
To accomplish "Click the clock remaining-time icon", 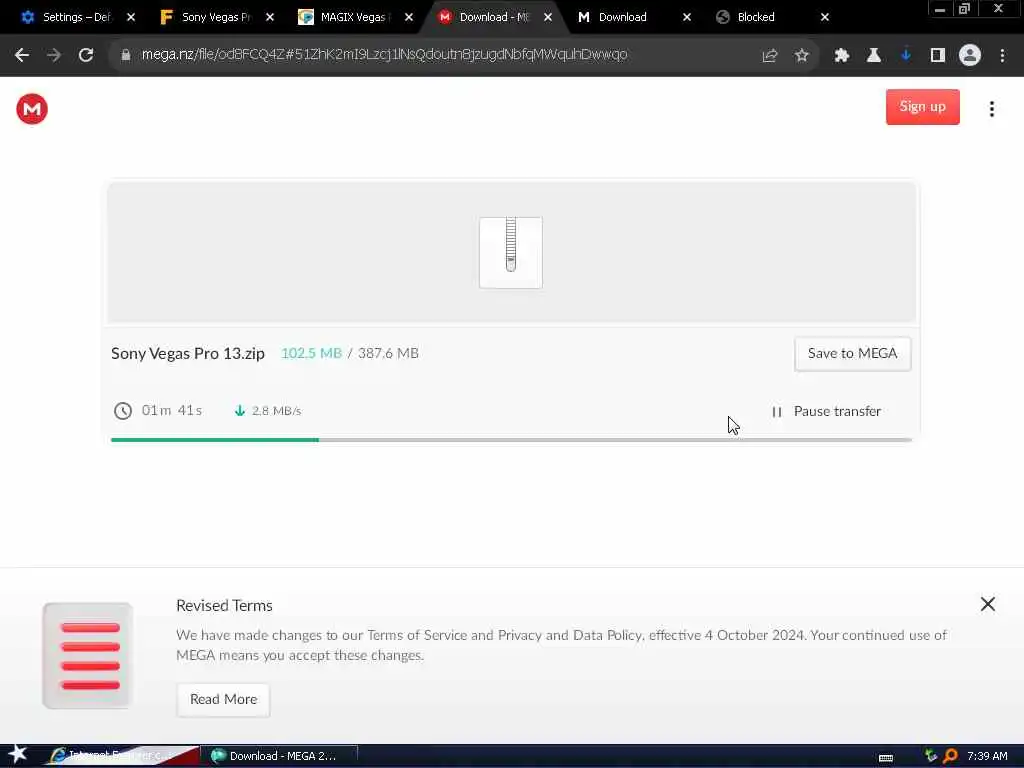I will 123,411.
